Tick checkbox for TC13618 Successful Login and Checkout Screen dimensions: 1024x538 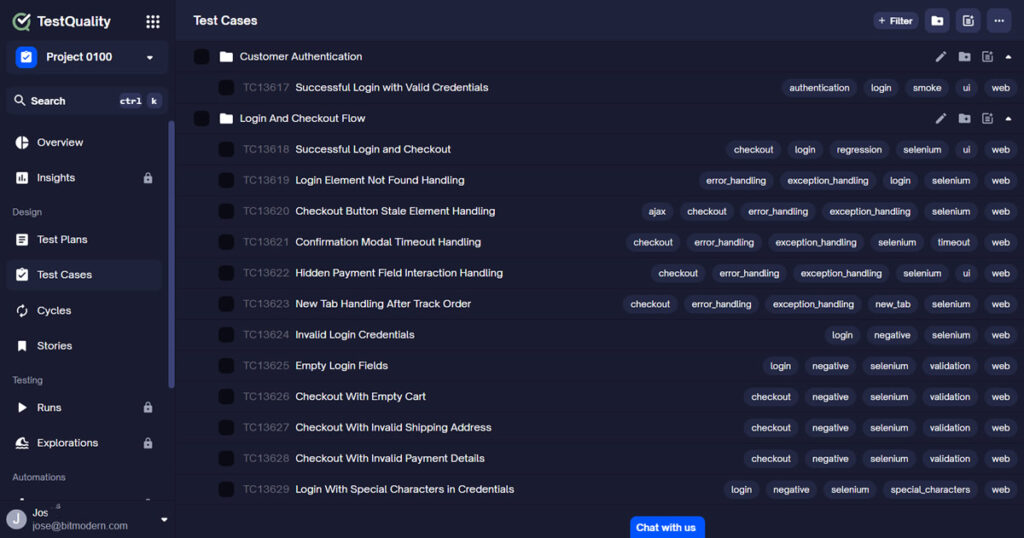226,150
